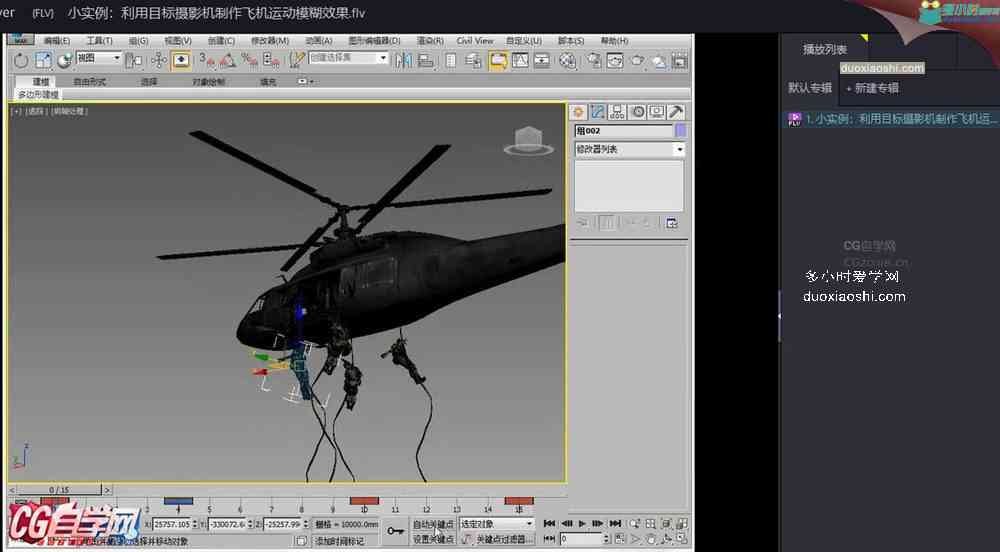
Task: Click the Configure Modifier Sets icon
Action: point(672,223)
